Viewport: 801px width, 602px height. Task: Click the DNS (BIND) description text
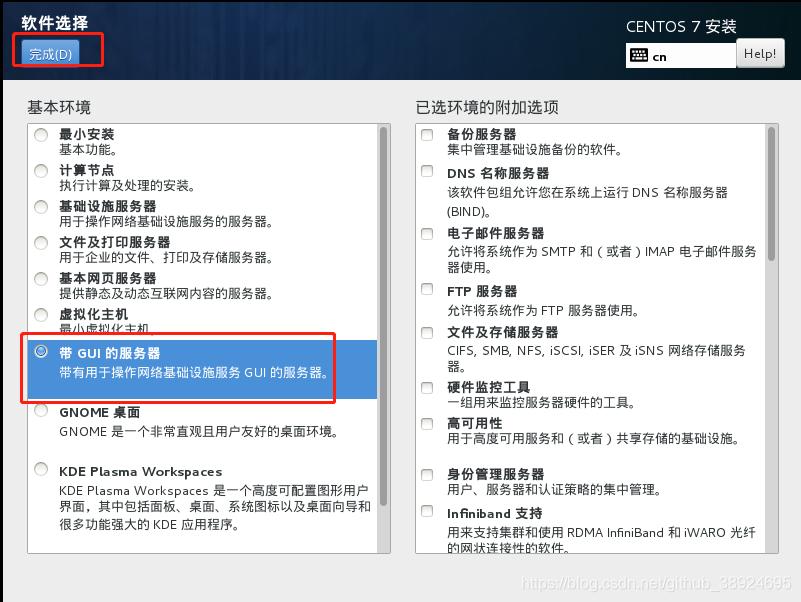coord(587,202)
